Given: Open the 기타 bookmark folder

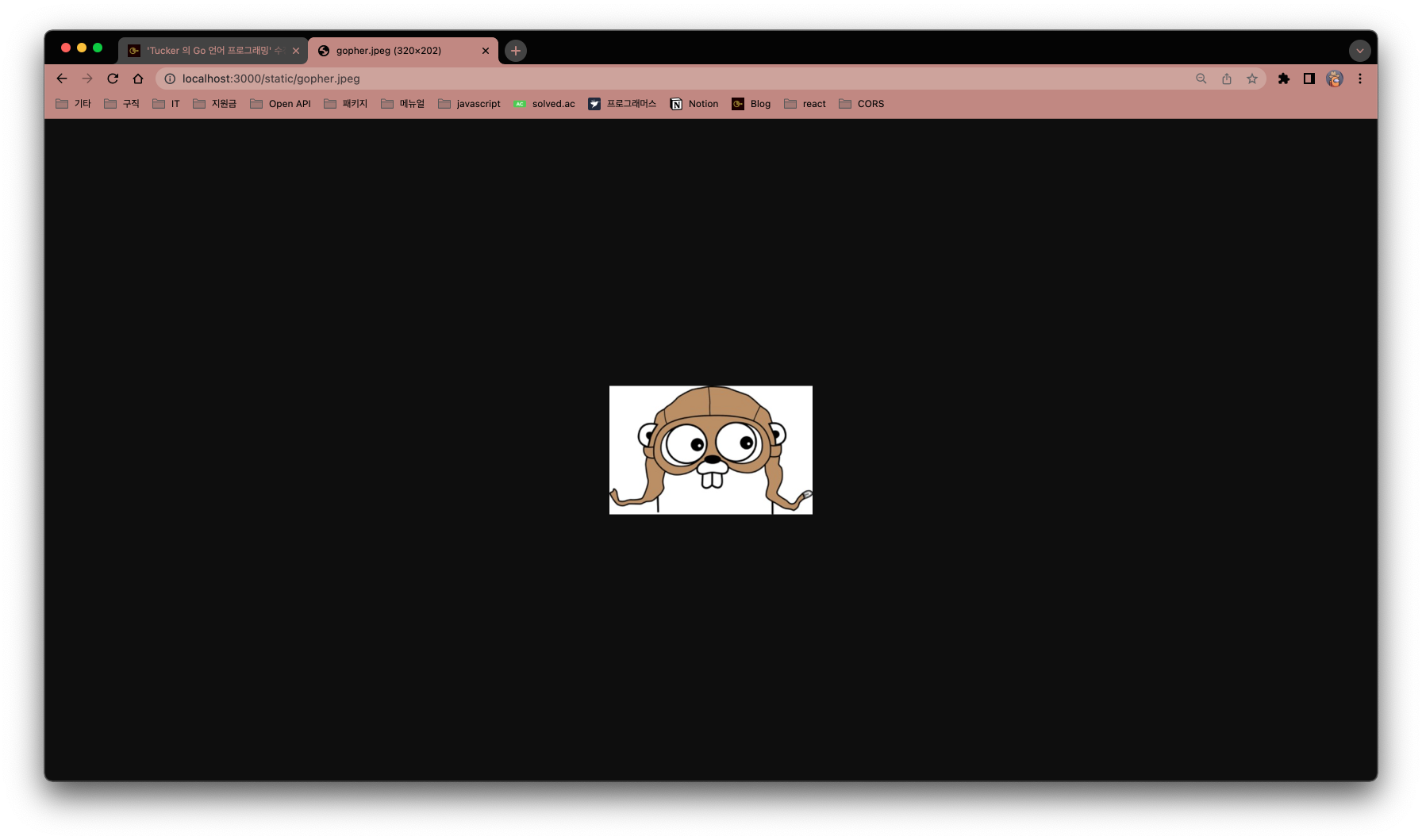Looking at the screenshot, I should click(73, 104).
